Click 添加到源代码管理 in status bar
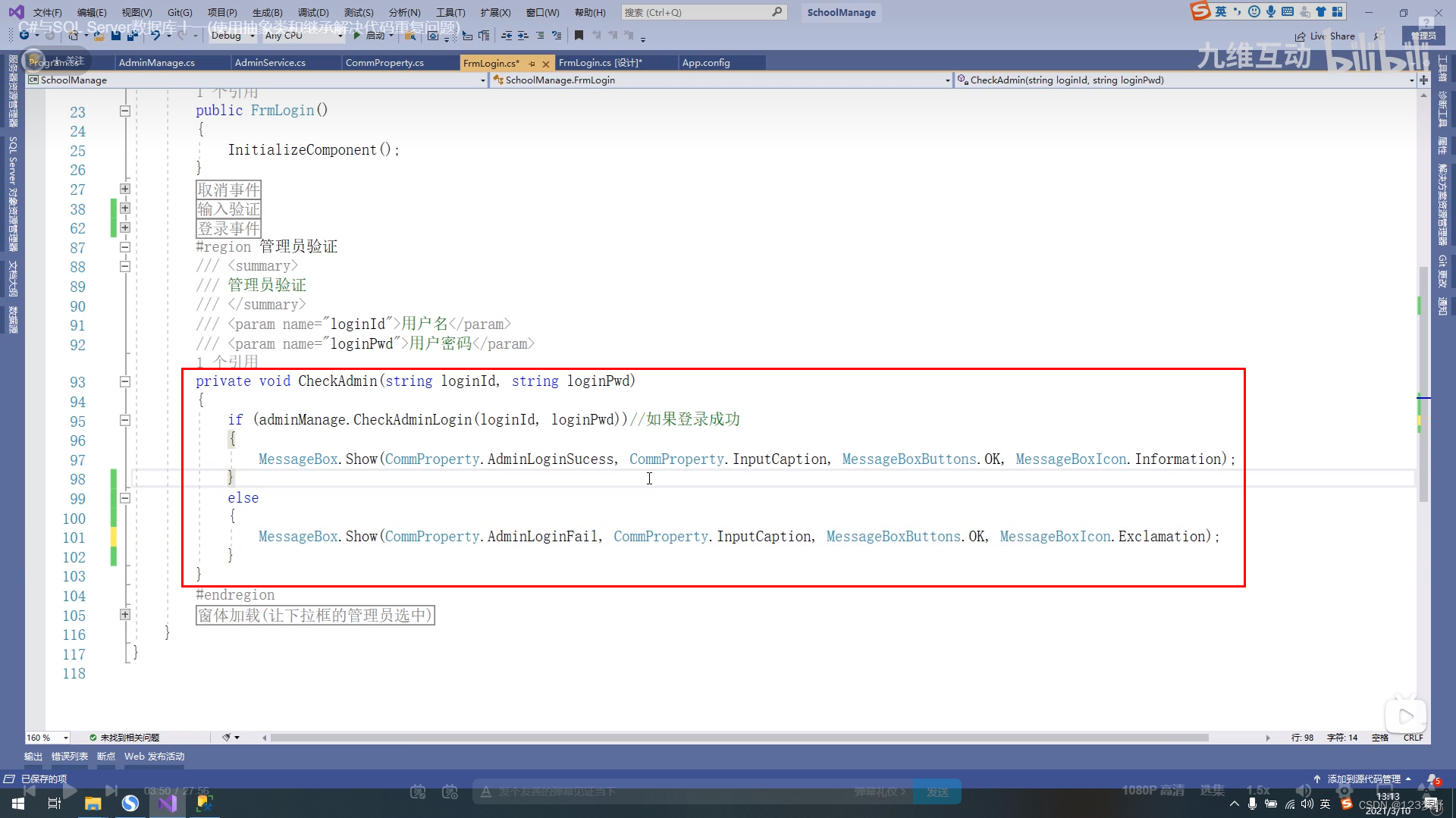The image size is (1456, 818). coord(1363,779)
